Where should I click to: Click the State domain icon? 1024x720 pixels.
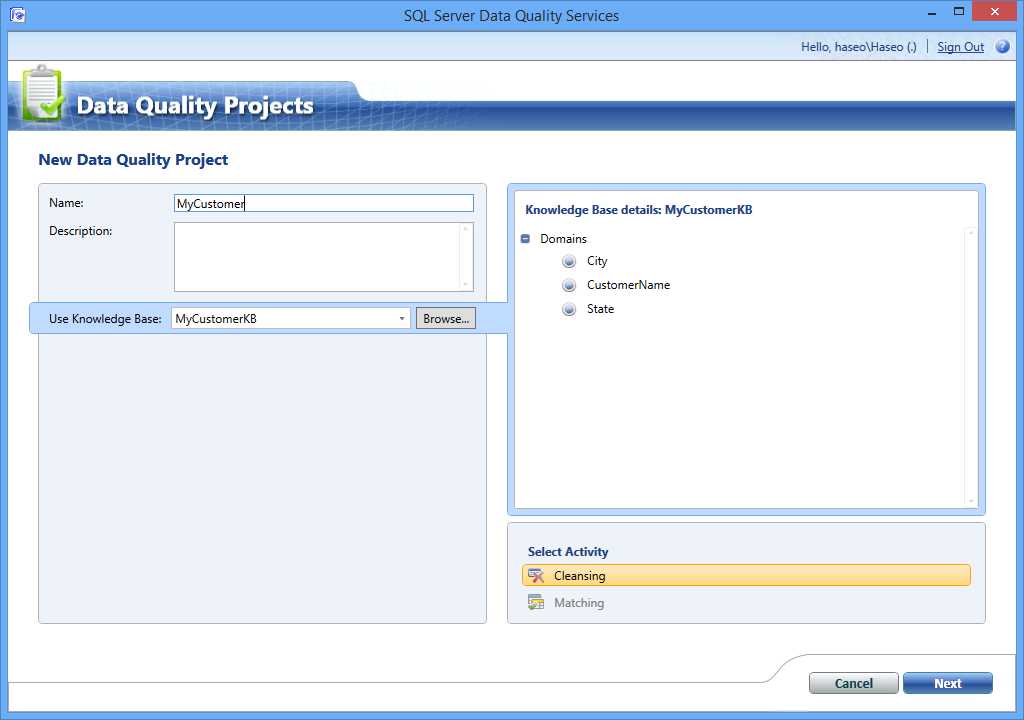569,310
